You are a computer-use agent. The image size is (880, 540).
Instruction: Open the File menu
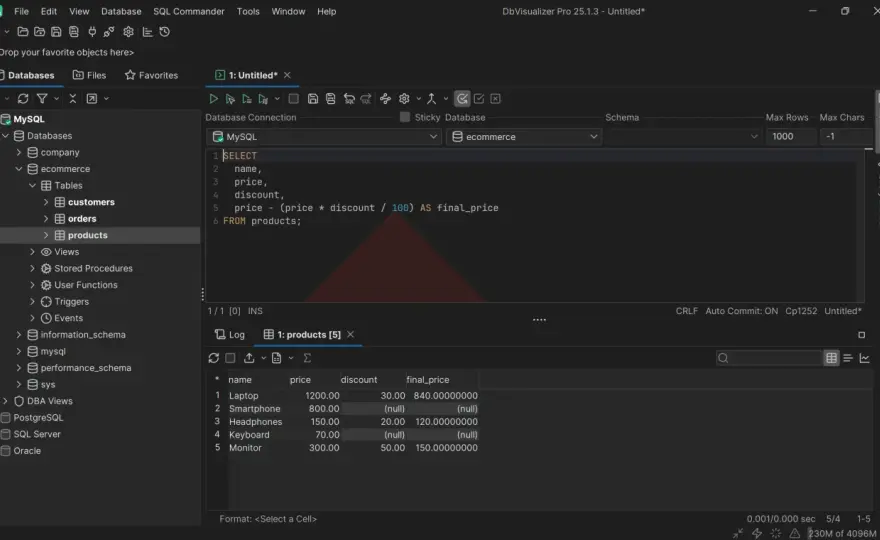(x=21, y=11)
